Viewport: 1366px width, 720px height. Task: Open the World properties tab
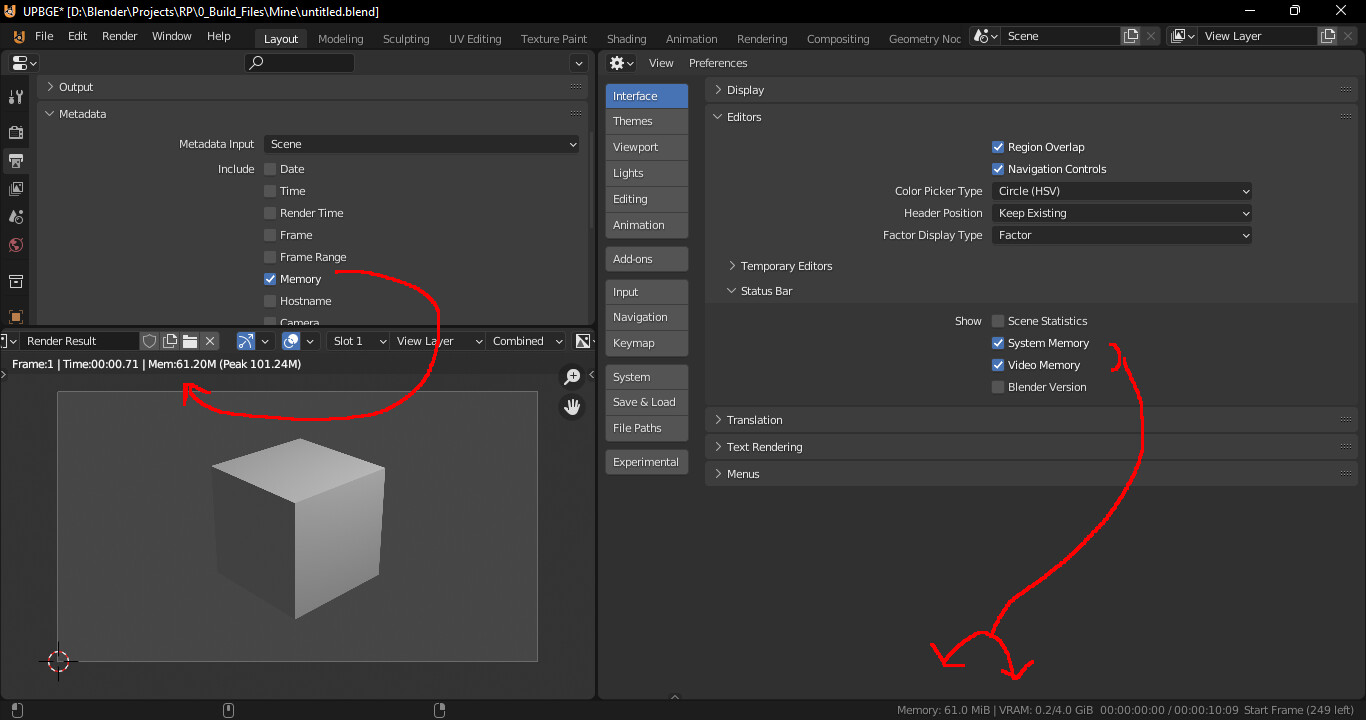[x=15, y=244]
